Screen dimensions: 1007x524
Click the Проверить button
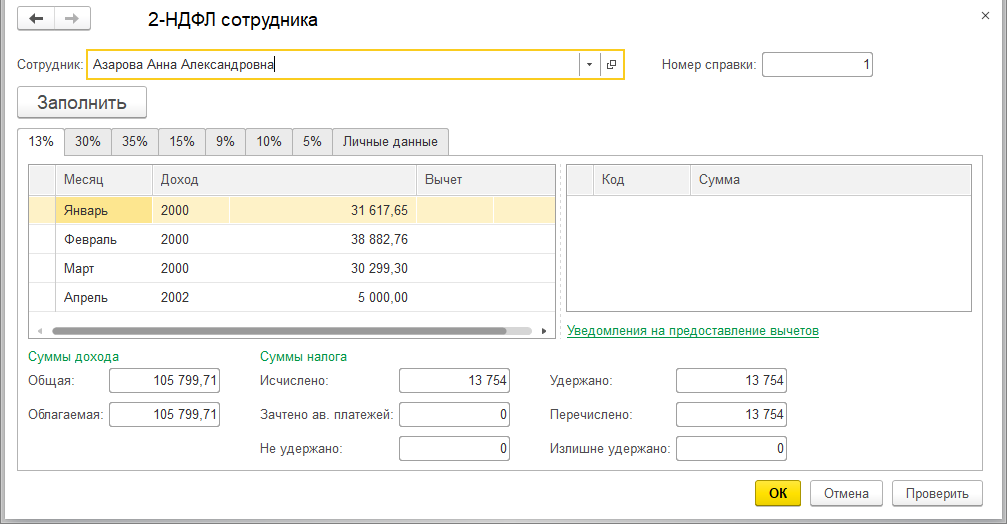coord(937,493)
